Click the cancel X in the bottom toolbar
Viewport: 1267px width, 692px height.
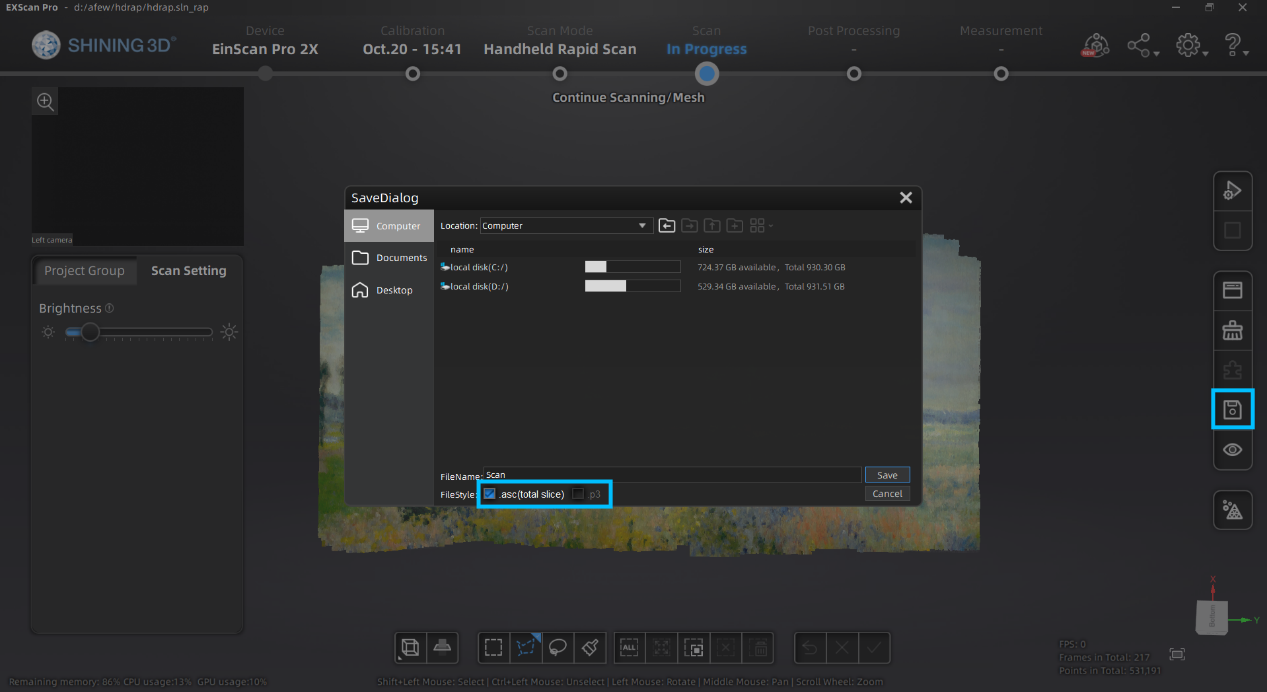842,647
